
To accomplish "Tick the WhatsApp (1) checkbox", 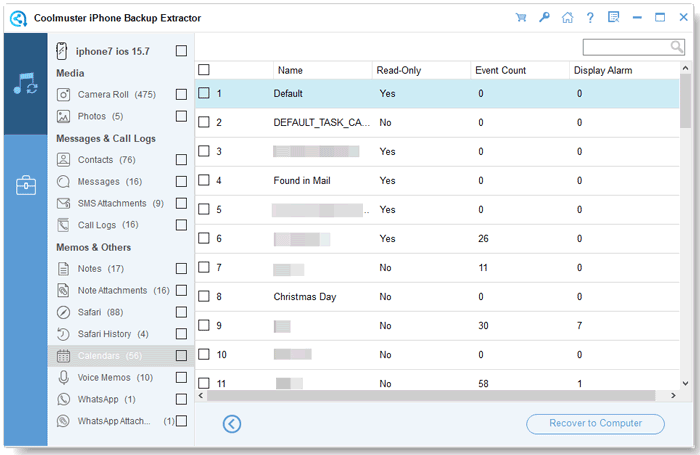I will [181, 399].
